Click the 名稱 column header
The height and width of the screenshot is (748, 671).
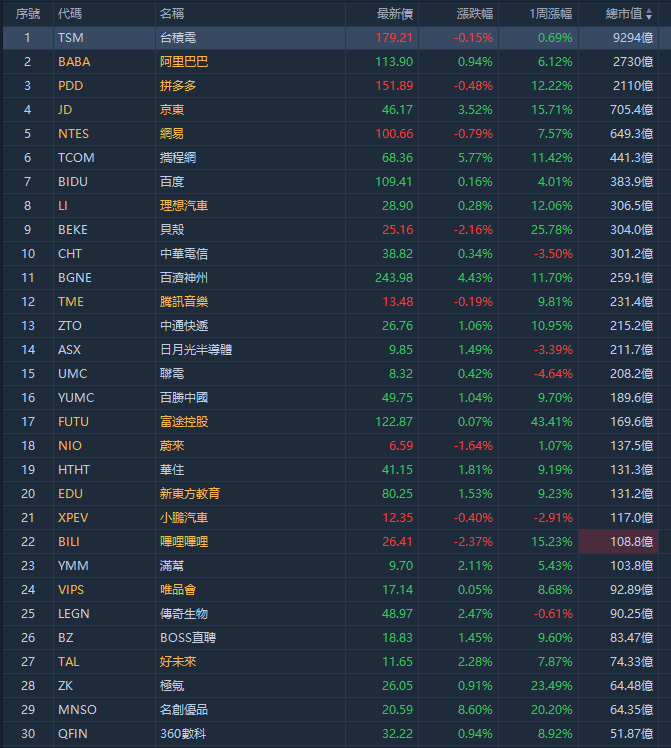point(172,14)
